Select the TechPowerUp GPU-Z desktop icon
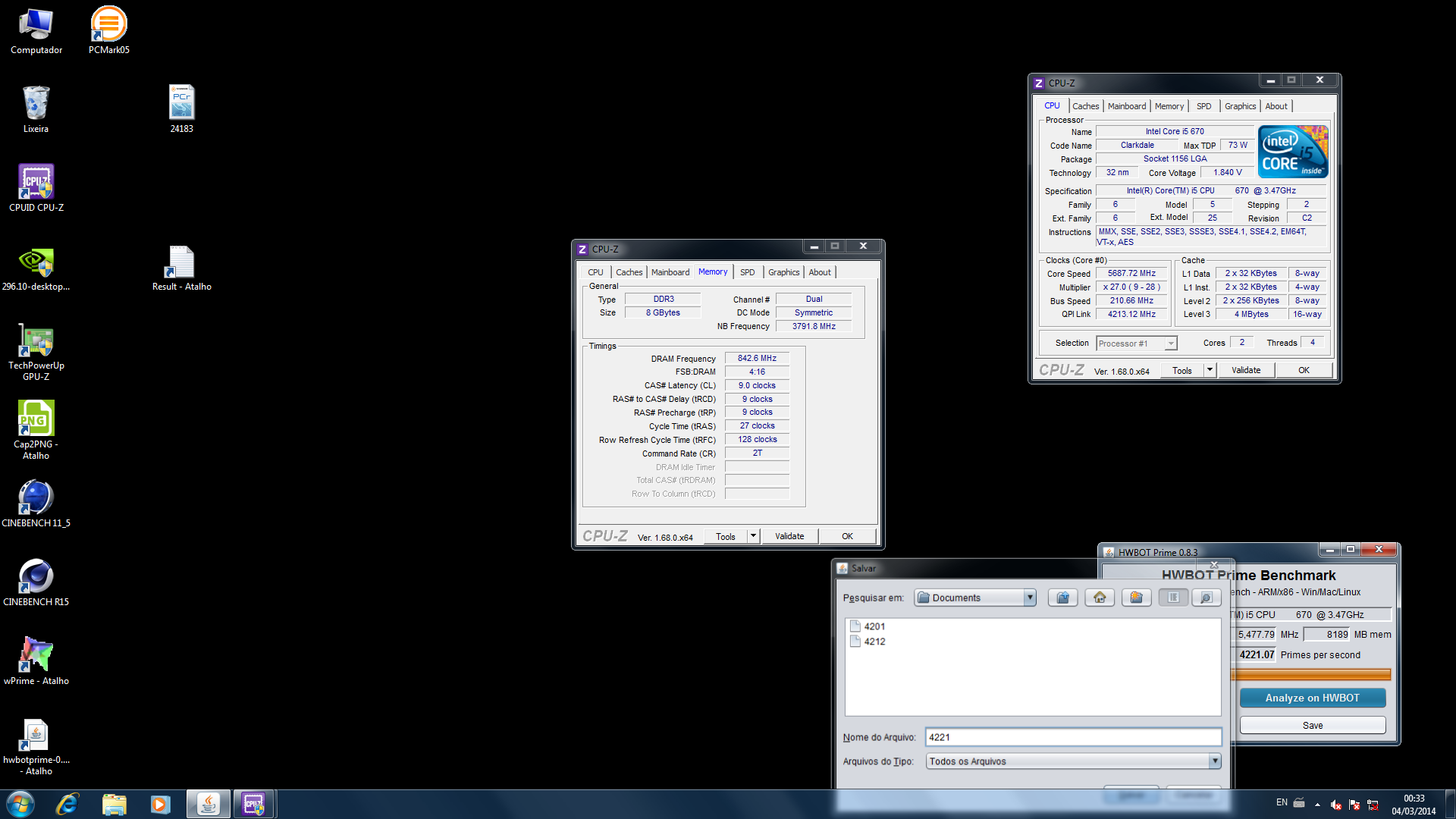Image resolution: width=1456 pixels, height=819 pixels. [x=36, y=353]
